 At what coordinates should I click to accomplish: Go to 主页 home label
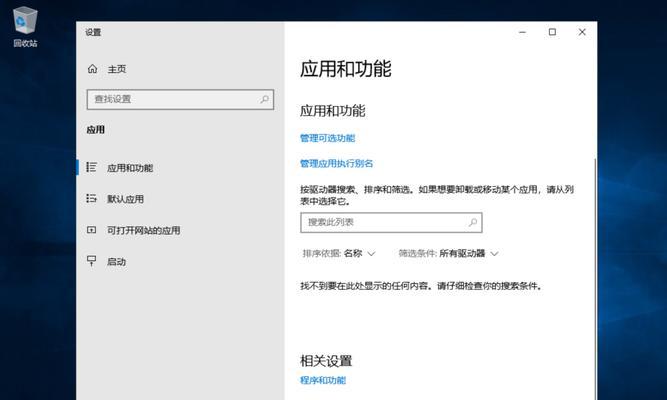coord(117,69)
